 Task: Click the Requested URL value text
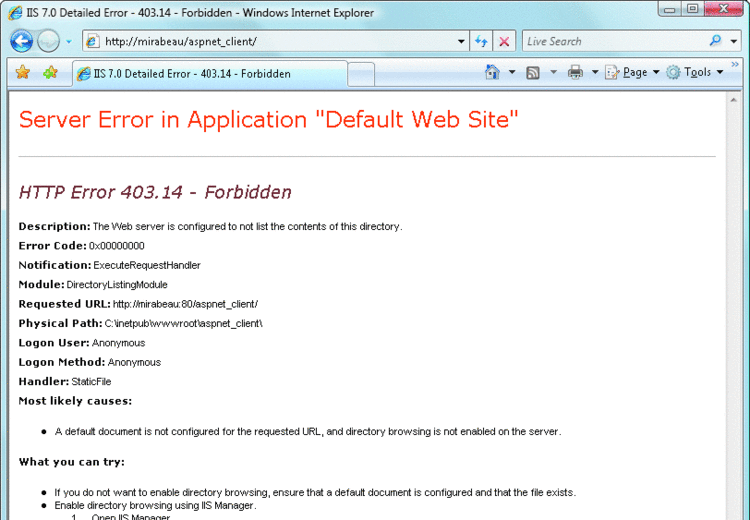coord(186,304)
